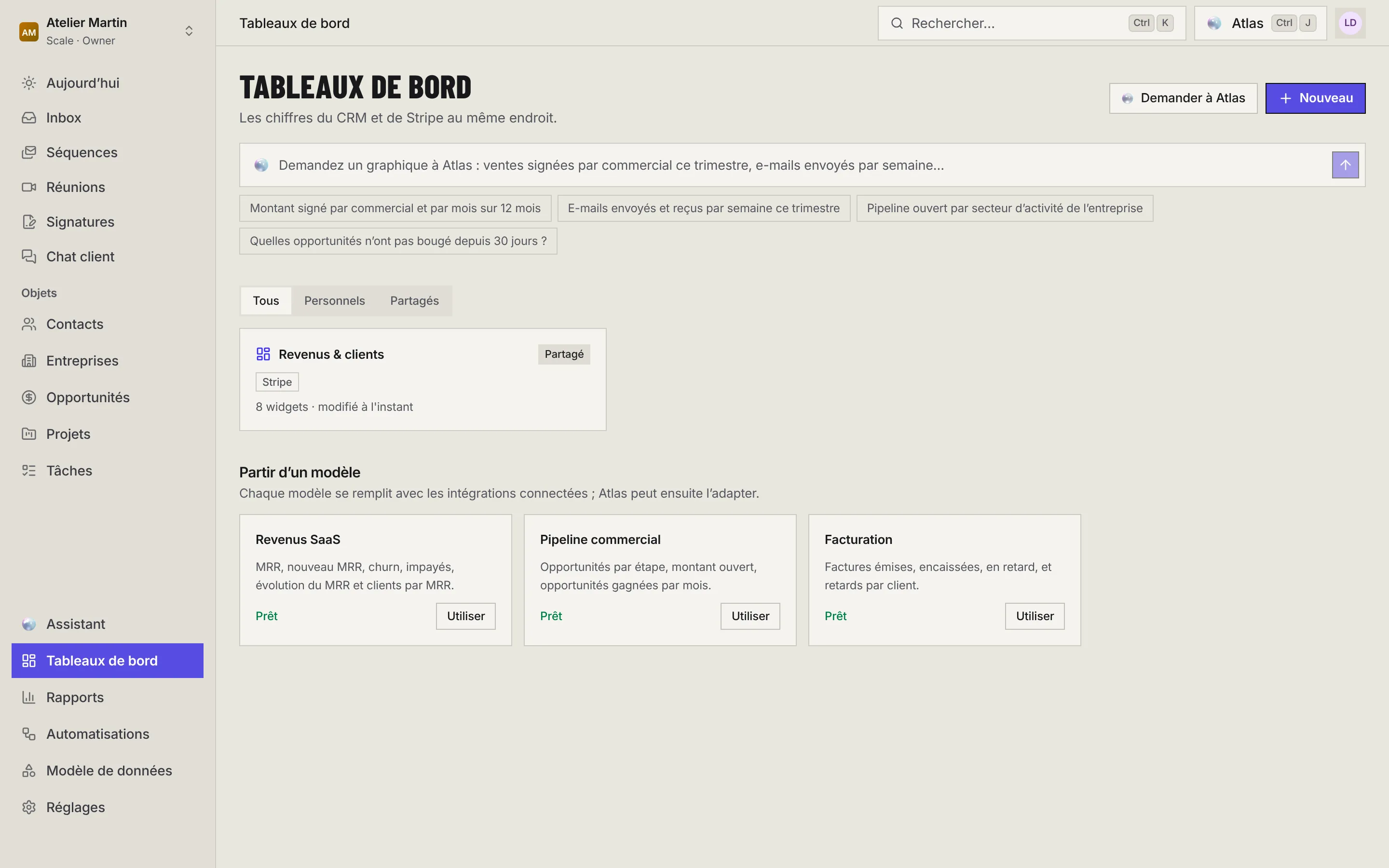Open Réglages gear icon
This screenshot has height=868, width=1389.
click(x=29, y=808)
